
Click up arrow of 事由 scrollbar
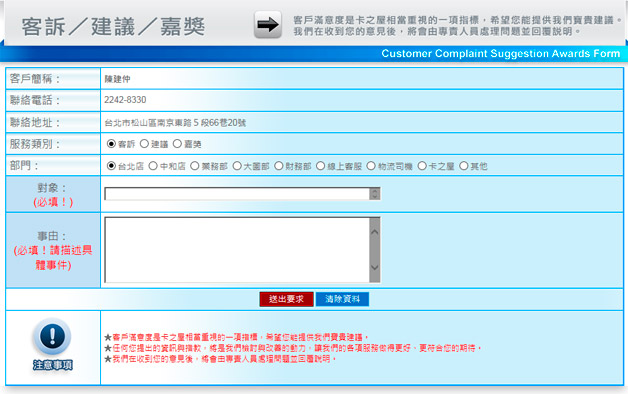375,232
